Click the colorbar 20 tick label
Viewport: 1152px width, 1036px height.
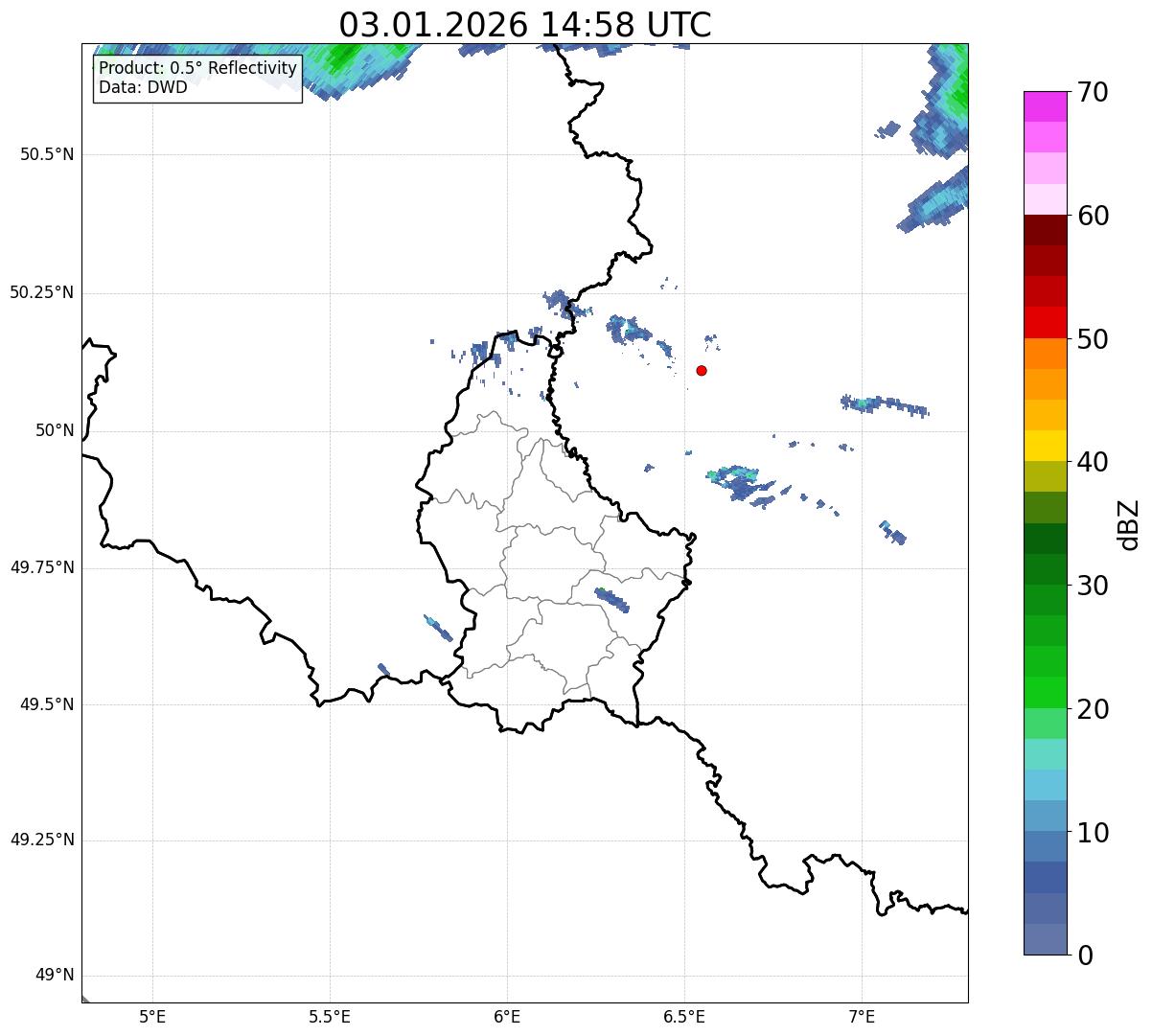[1093, 710]
